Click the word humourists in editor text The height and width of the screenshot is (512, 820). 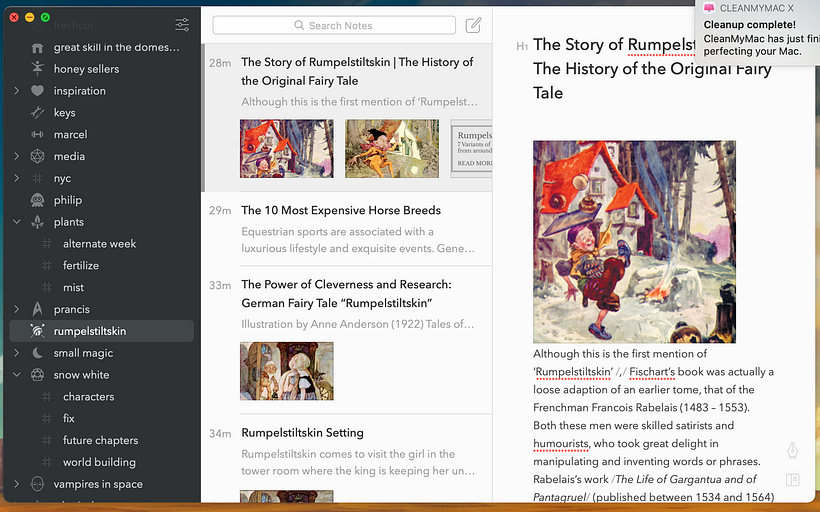click(561, 443)
